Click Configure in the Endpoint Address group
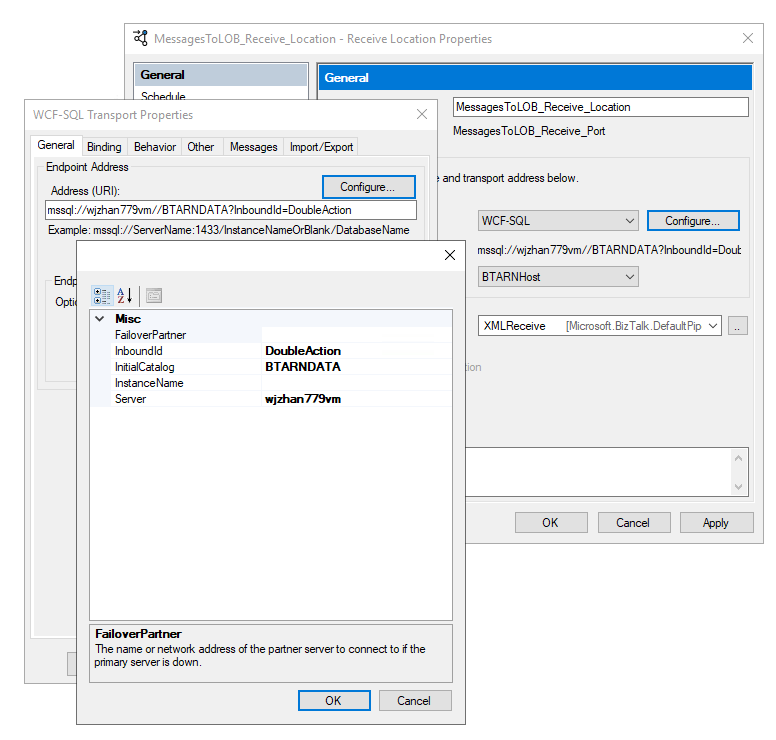 (x=368, y=187)
